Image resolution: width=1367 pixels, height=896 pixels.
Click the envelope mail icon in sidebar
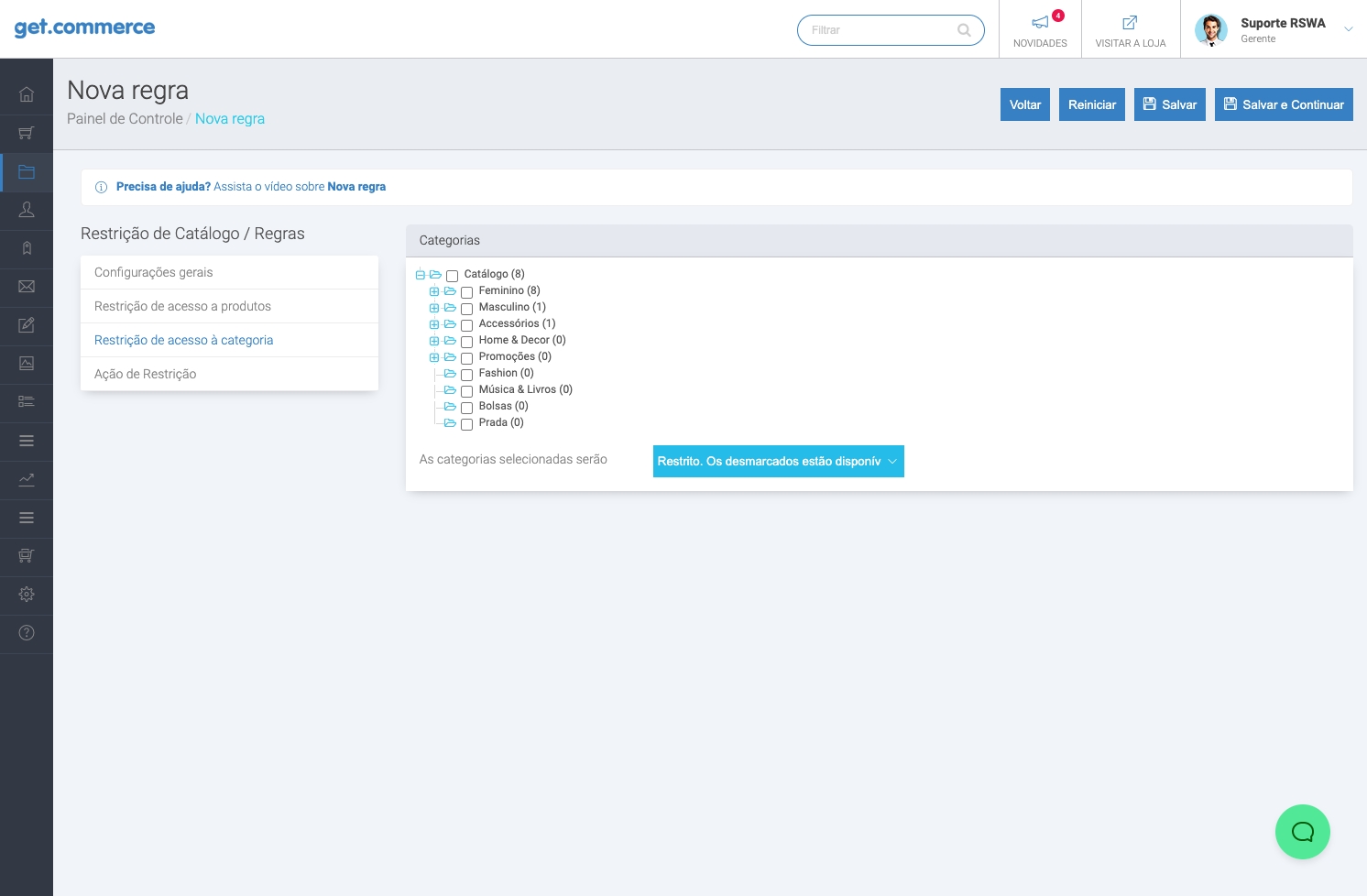pos(27,287)
